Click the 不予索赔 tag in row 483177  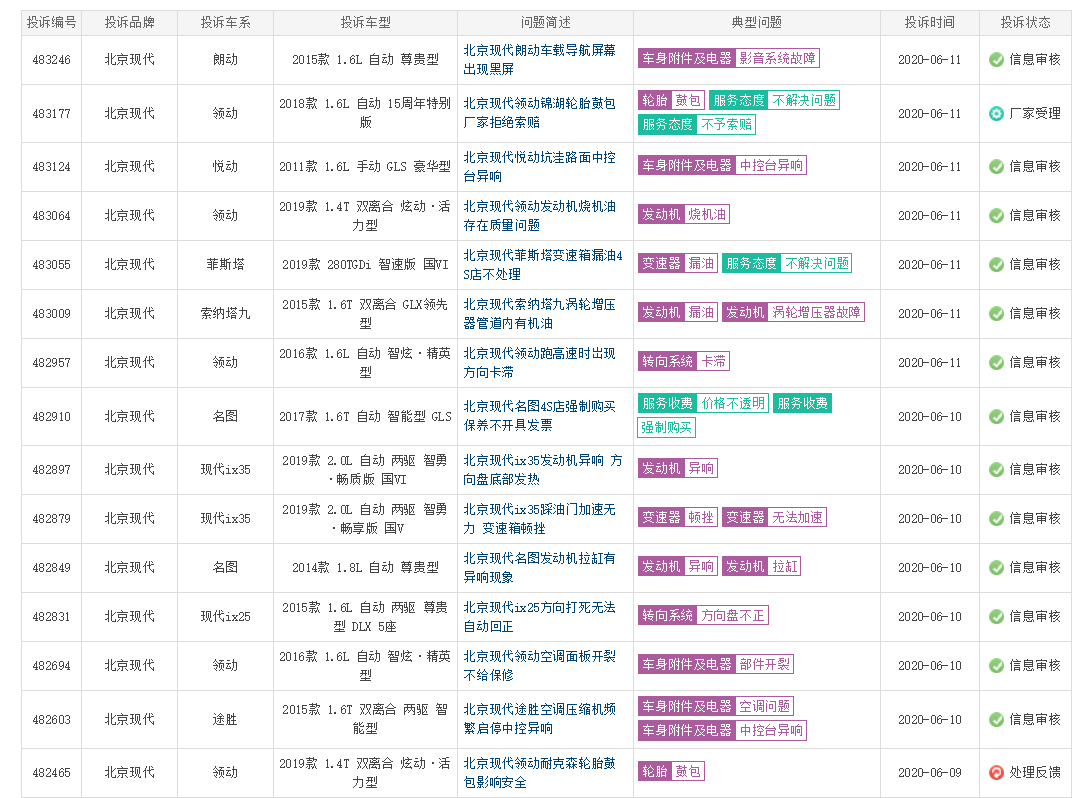(x=726, y=125)
